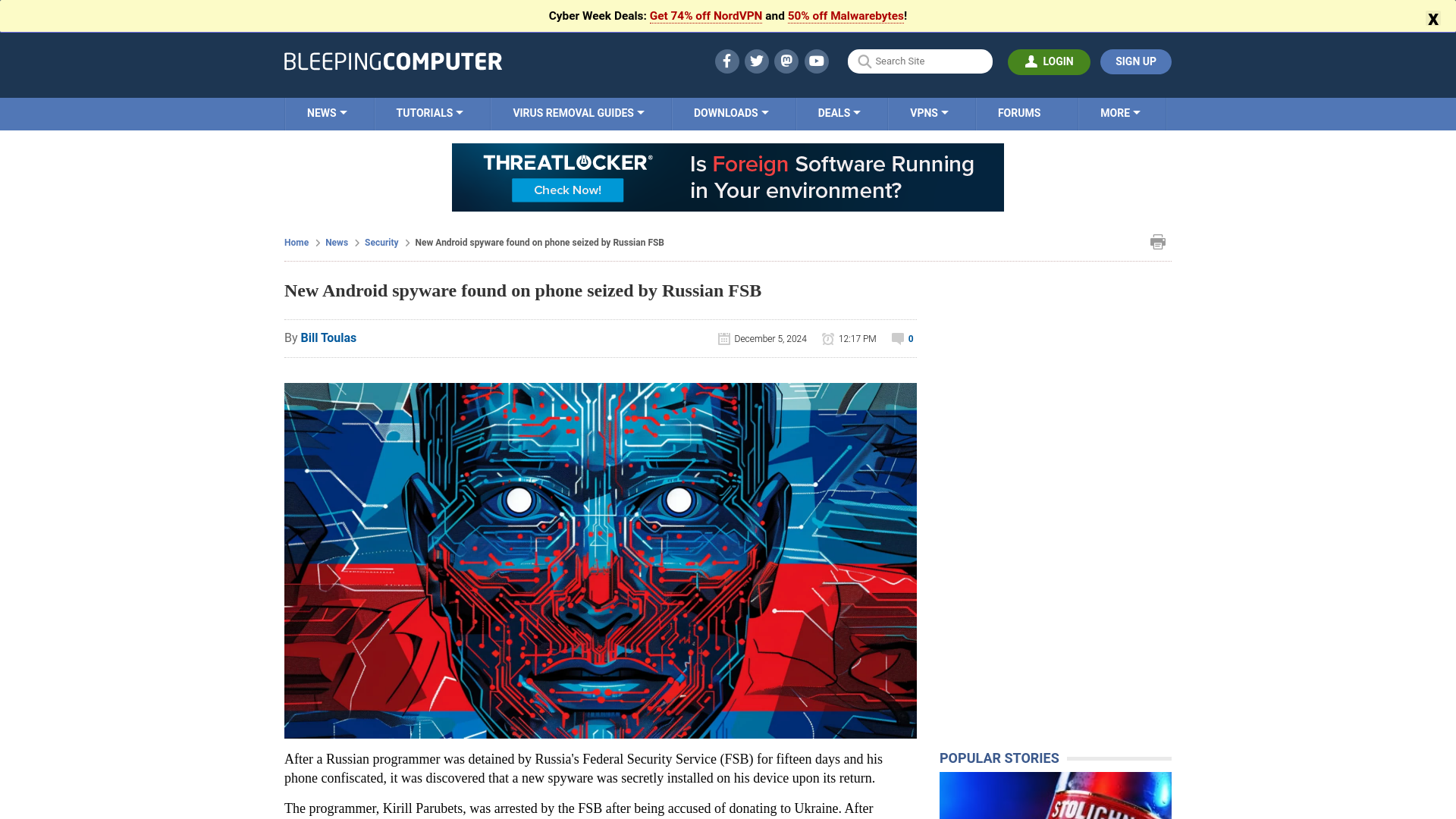Viewport: 1456px width, 819px height.
Task: Expand the NEWS dropdown menu
Action: (327, 113)
